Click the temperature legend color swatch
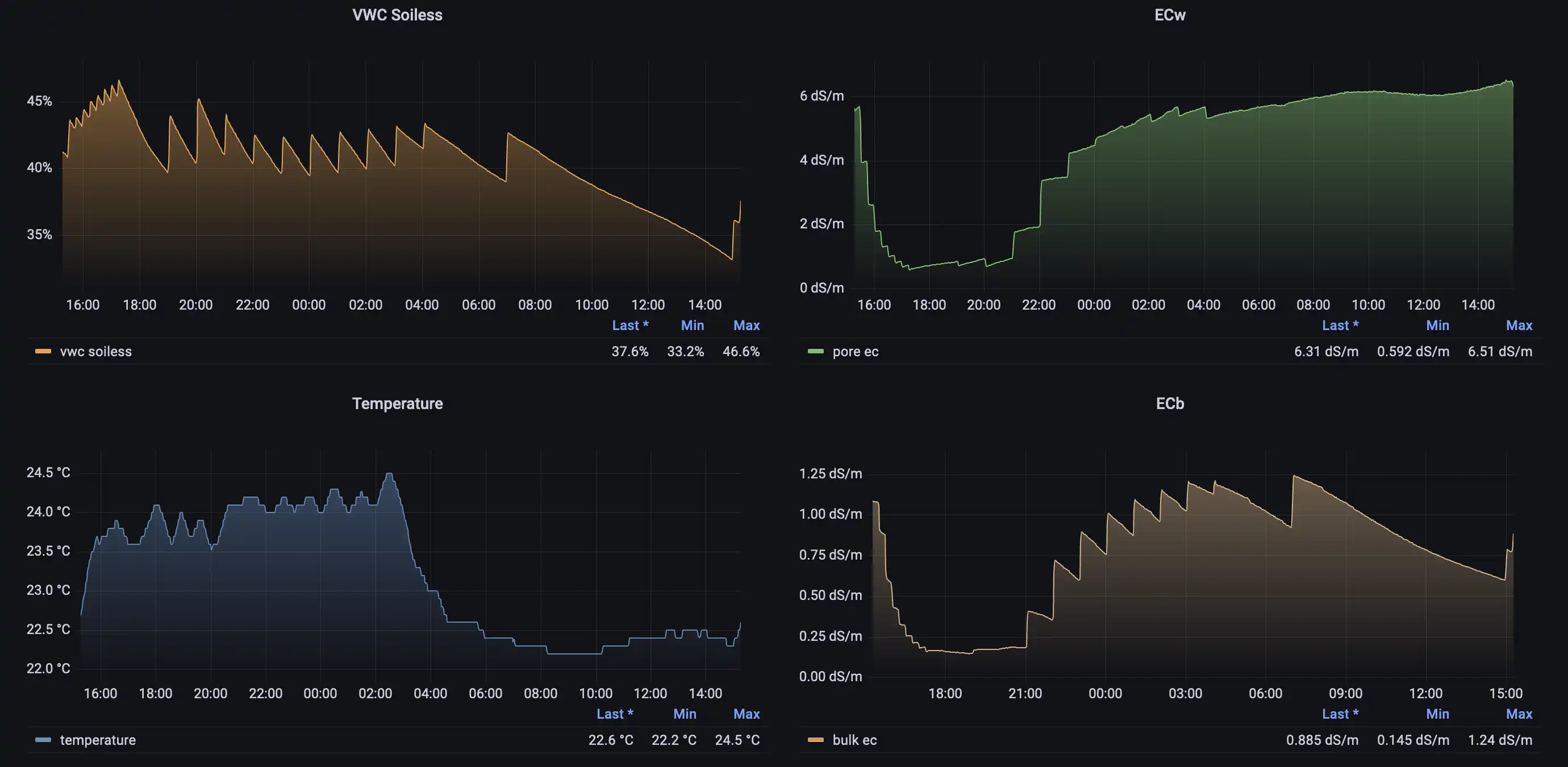Screen dimensions: 1568x767 (43, 740)
